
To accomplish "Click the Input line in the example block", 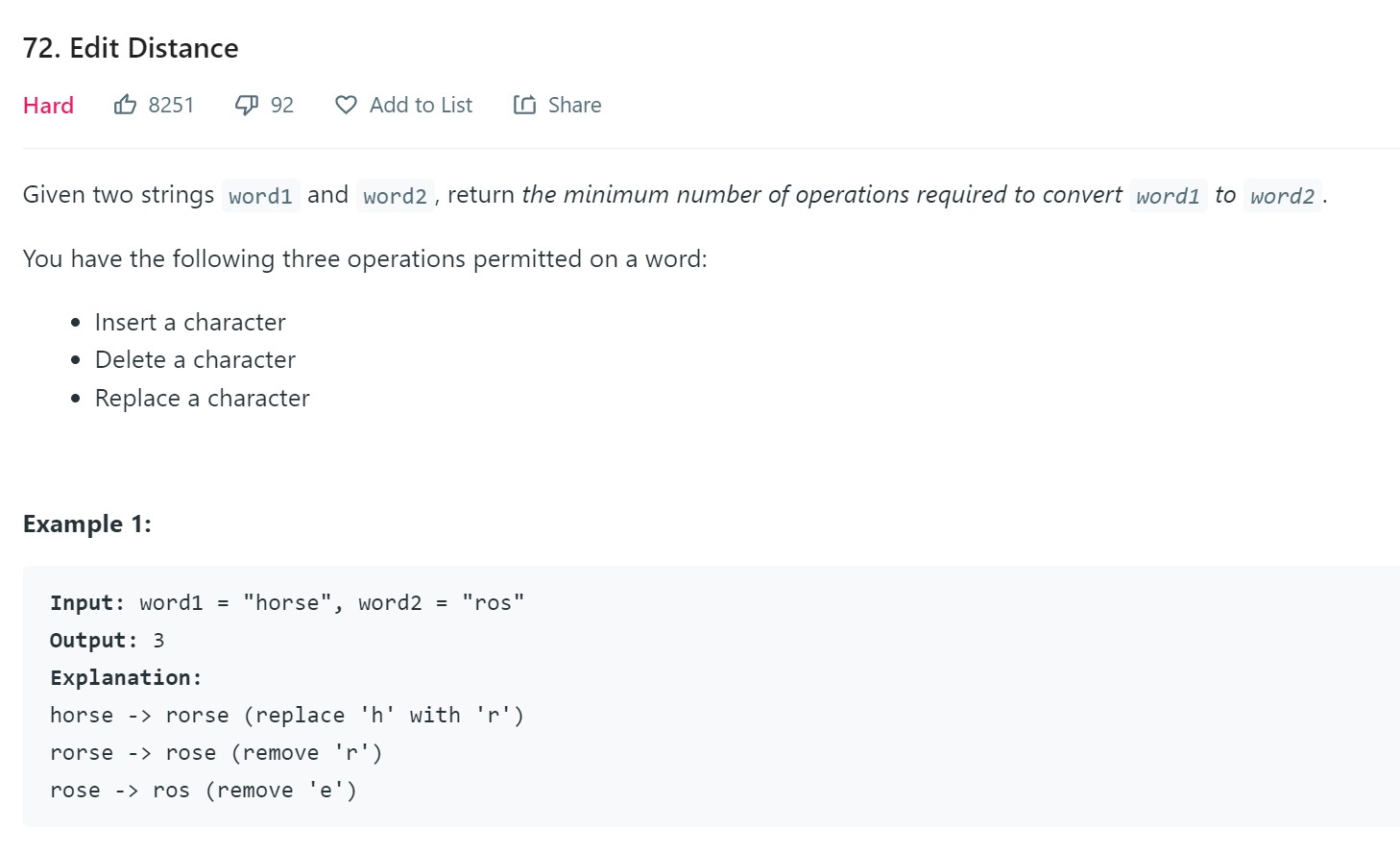I will tap(287, 602).
